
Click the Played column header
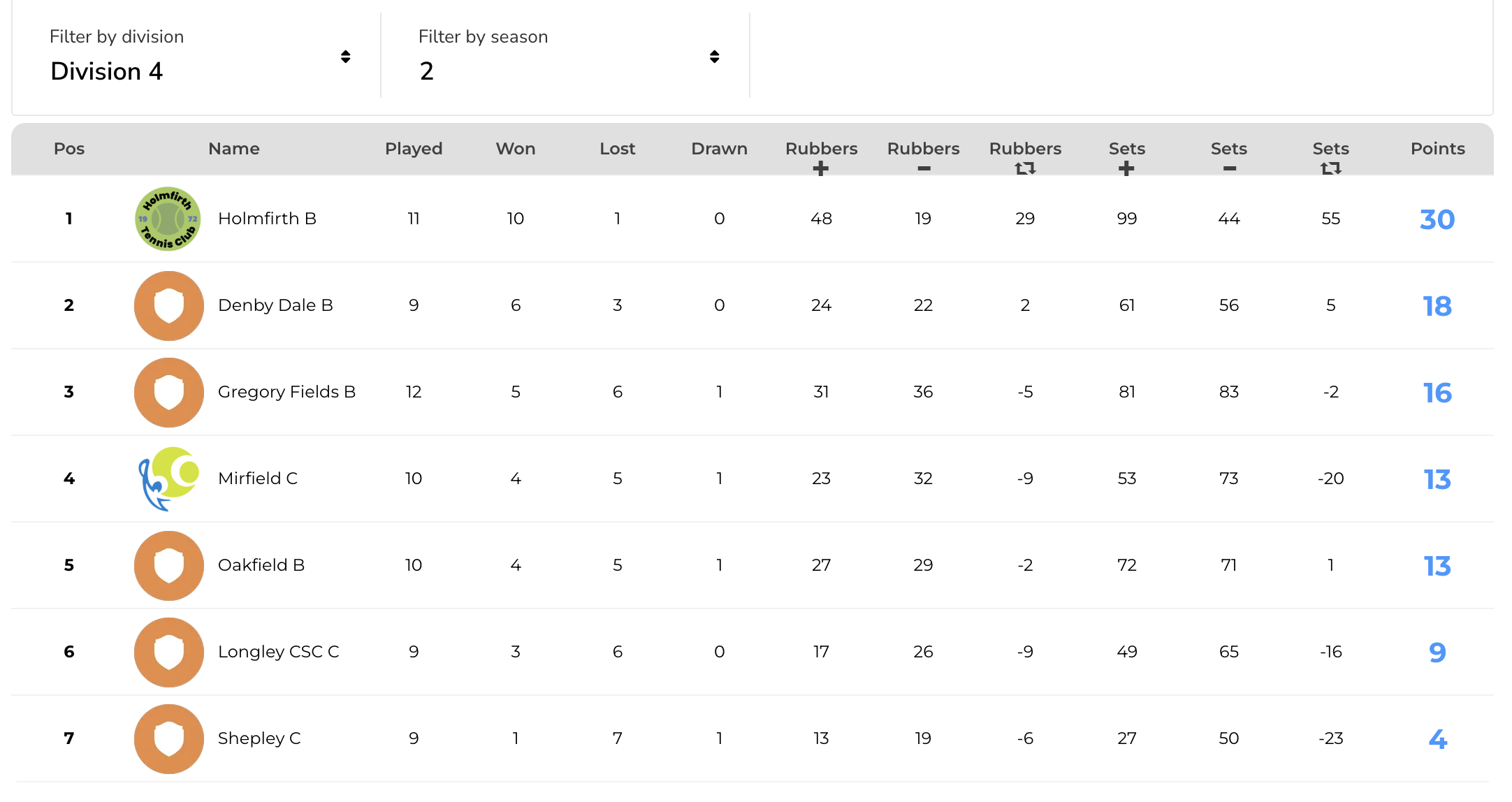(x=414, y=149)
